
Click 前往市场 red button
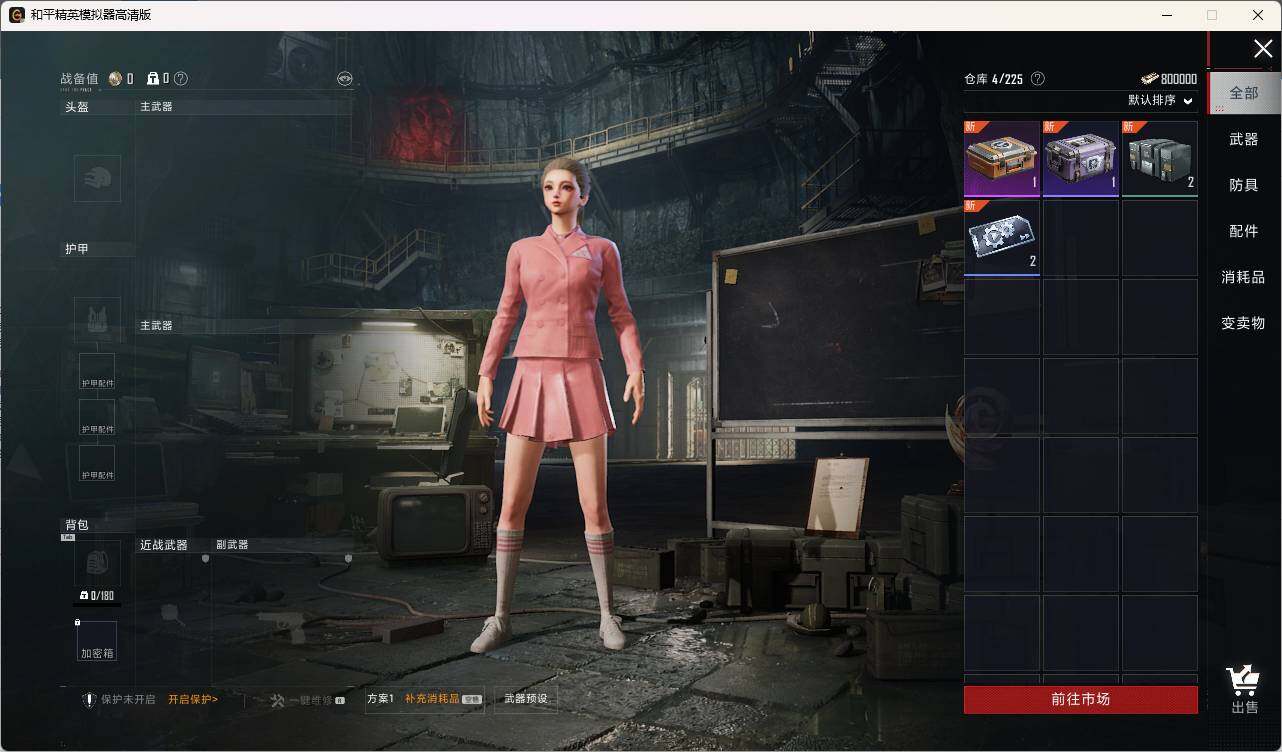point(1081,699)
